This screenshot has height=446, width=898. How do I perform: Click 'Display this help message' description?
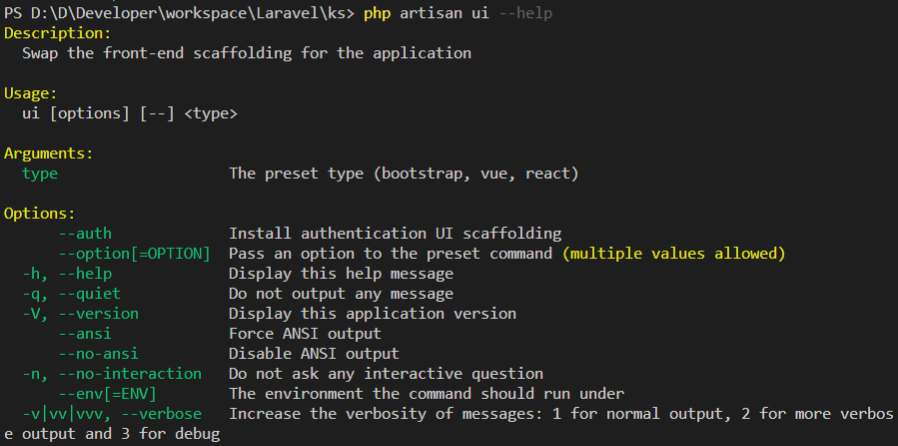tap(341, 274)
